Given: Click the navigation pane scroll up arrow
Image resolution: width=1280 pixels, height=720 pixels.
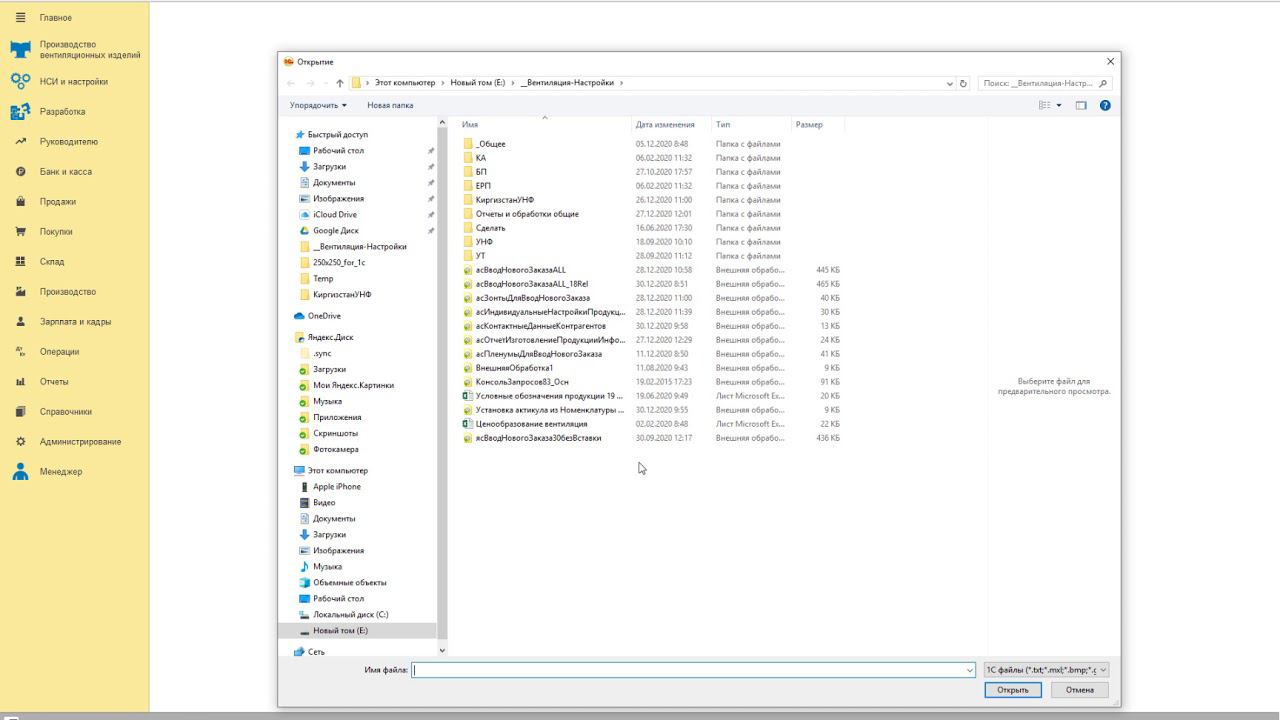Looking at the screenshot, I should click(442, 123).
